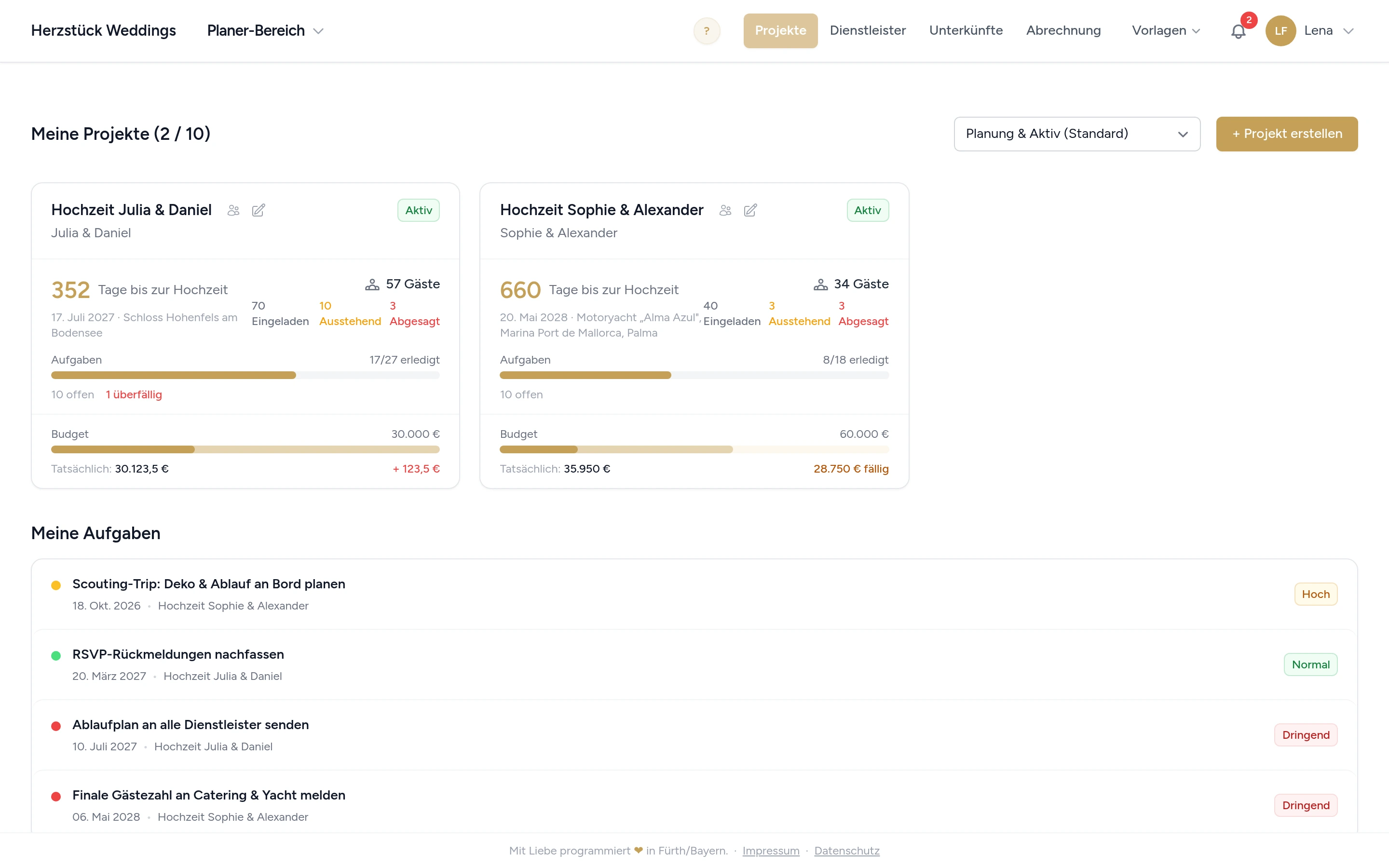The image size is (1389, 868).
Task: Go to the Dienstleister tab
Action: [x=867, y=30]
